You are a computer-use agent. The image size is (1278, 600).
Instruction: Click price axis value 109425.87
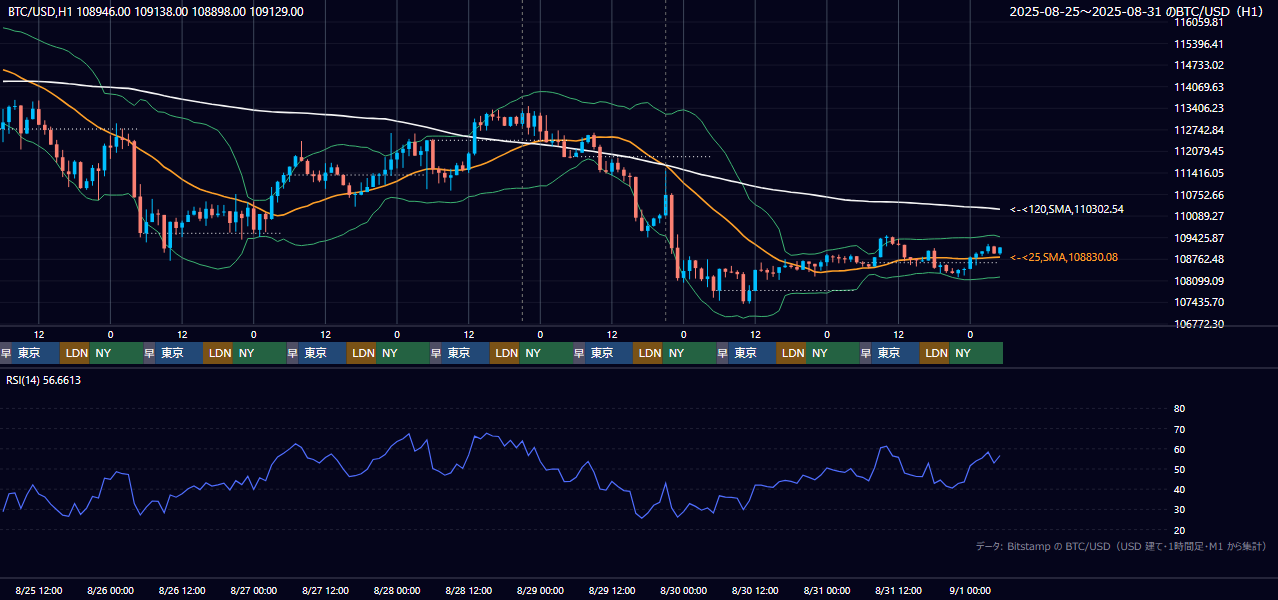[1199, 238]
